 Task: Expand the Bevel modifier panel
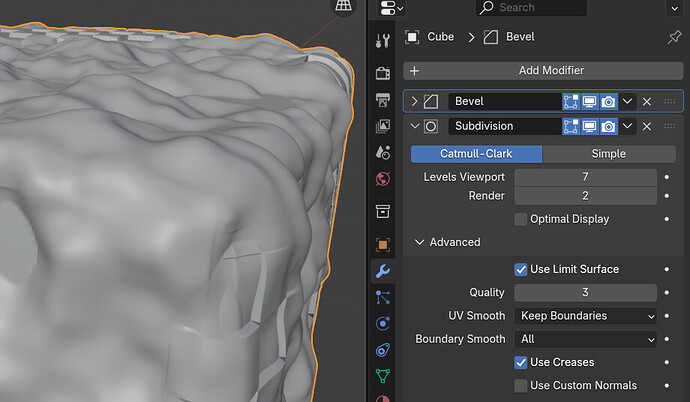(x=414, y=102)
